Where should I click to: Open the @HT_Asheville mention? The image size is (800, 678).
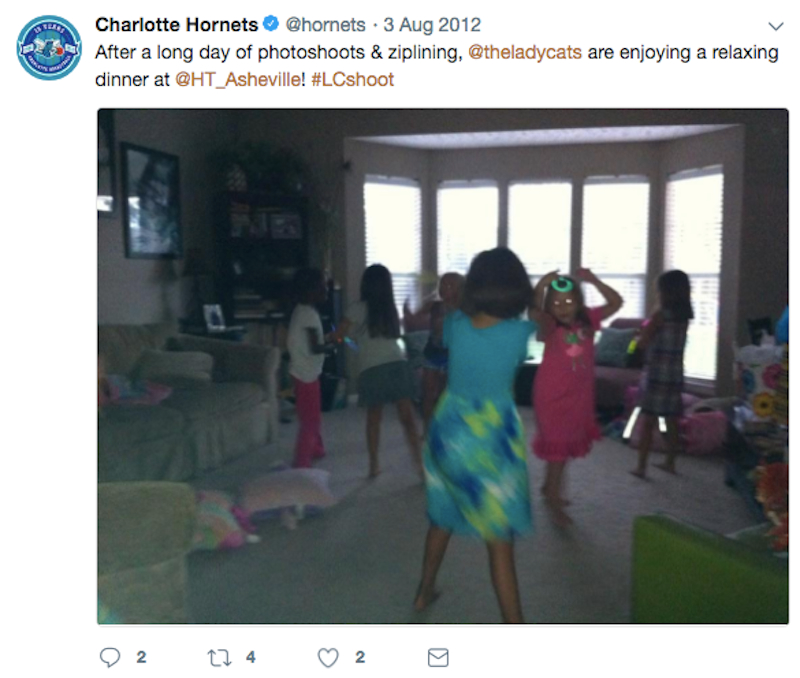240,80
